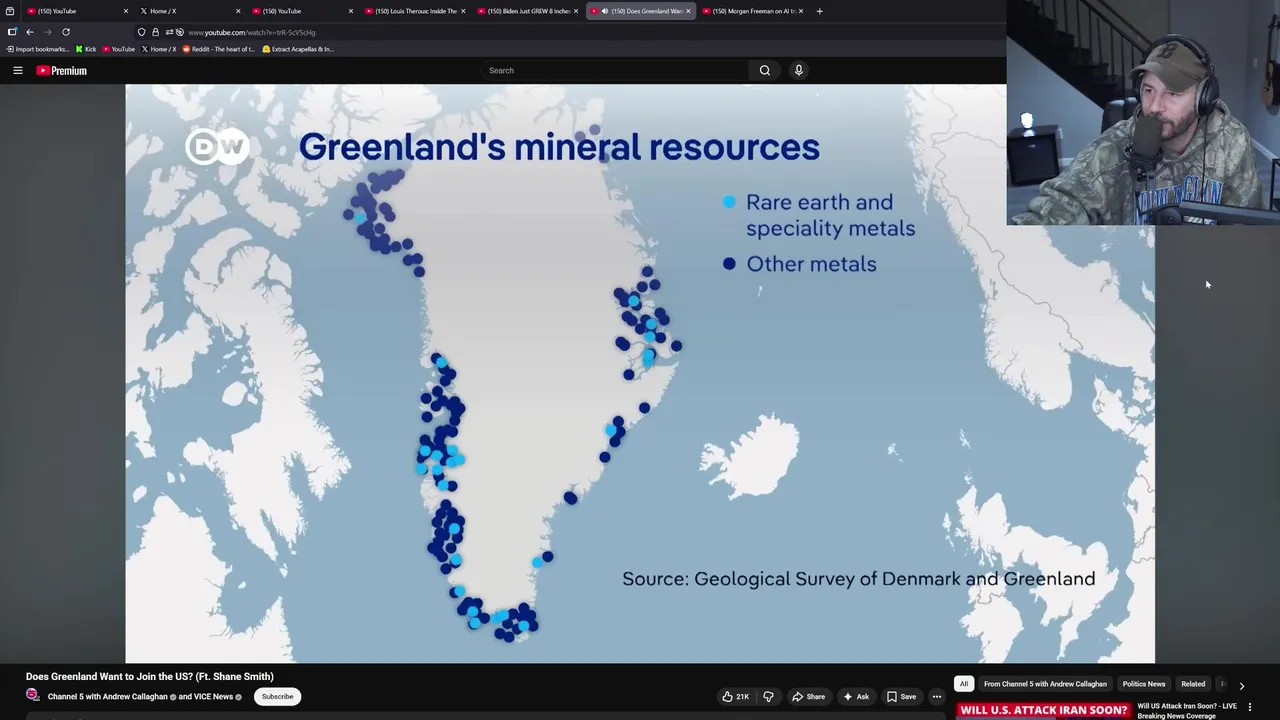
Task: Go back in browser history
Action: (30, 32)
